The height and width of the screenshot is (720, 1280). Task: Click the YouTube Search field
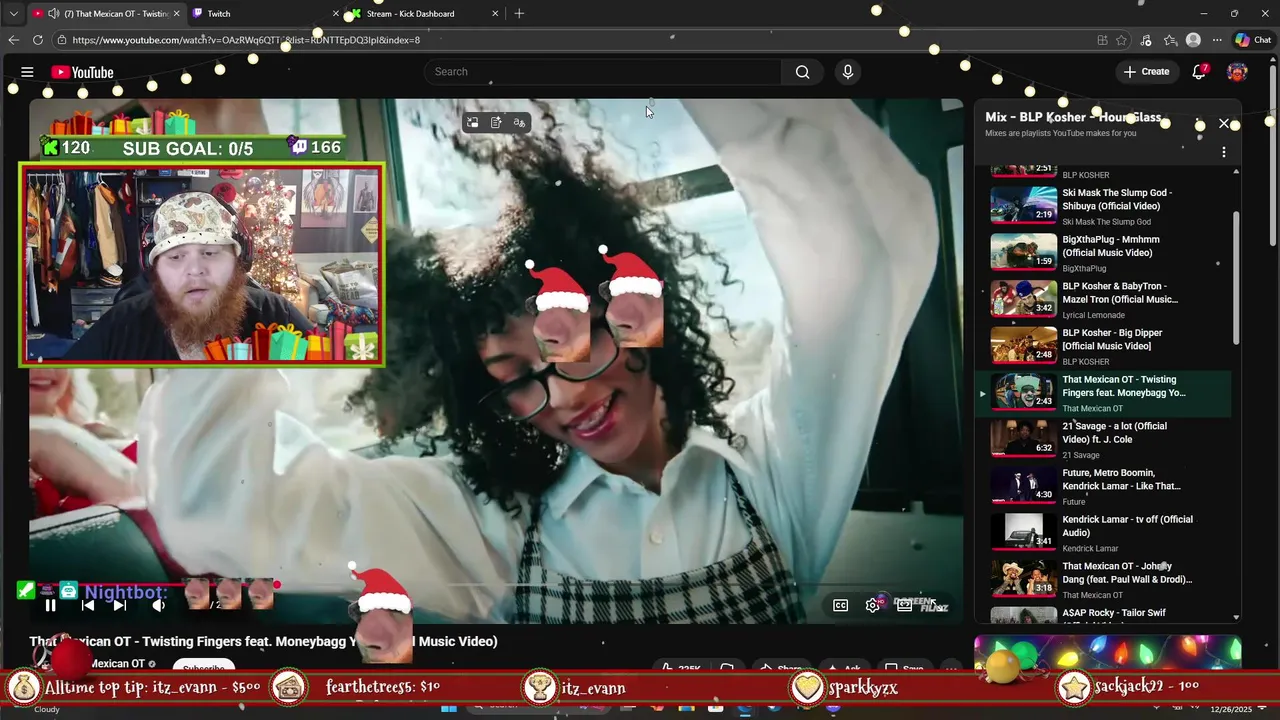click(603, 72)
